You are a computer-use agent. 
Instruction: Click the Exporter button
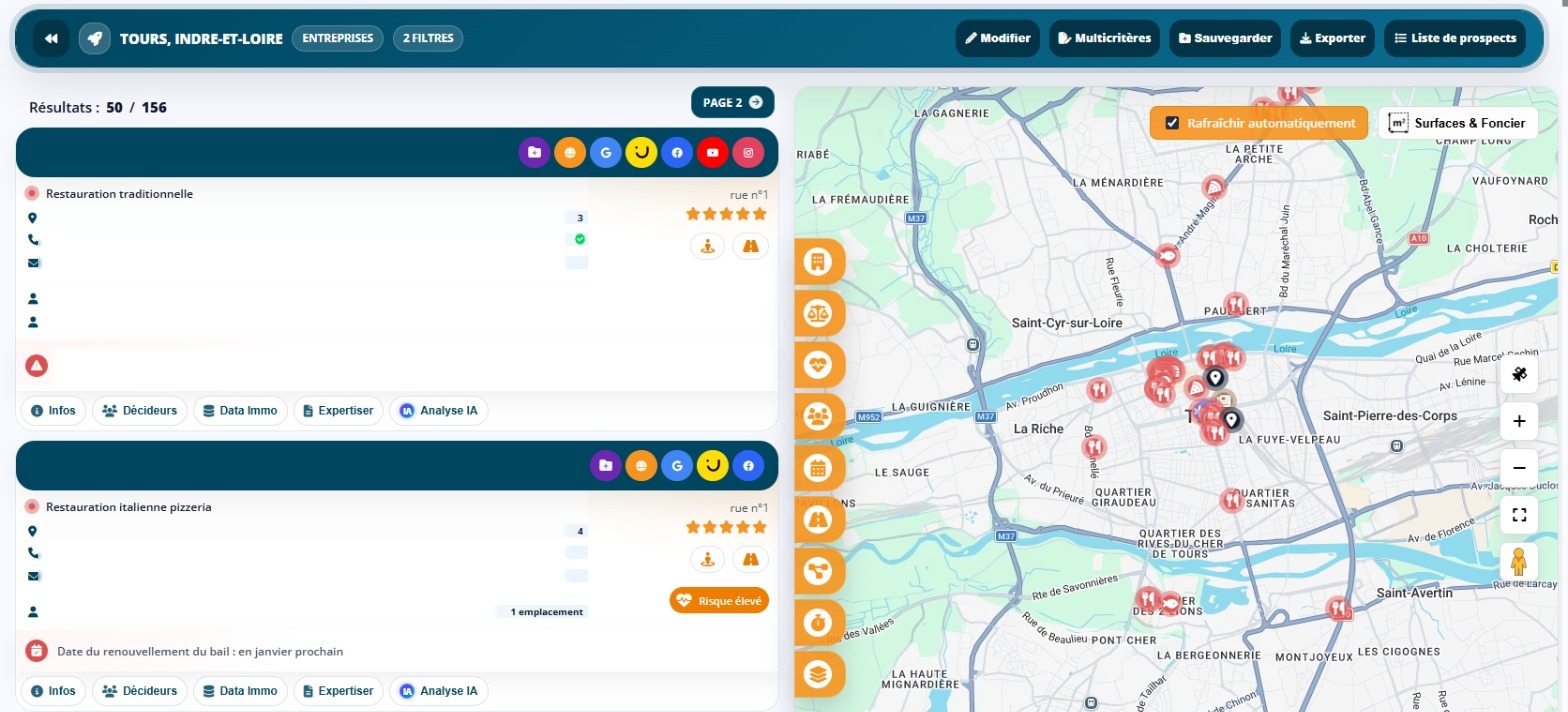click(1332, 39)
